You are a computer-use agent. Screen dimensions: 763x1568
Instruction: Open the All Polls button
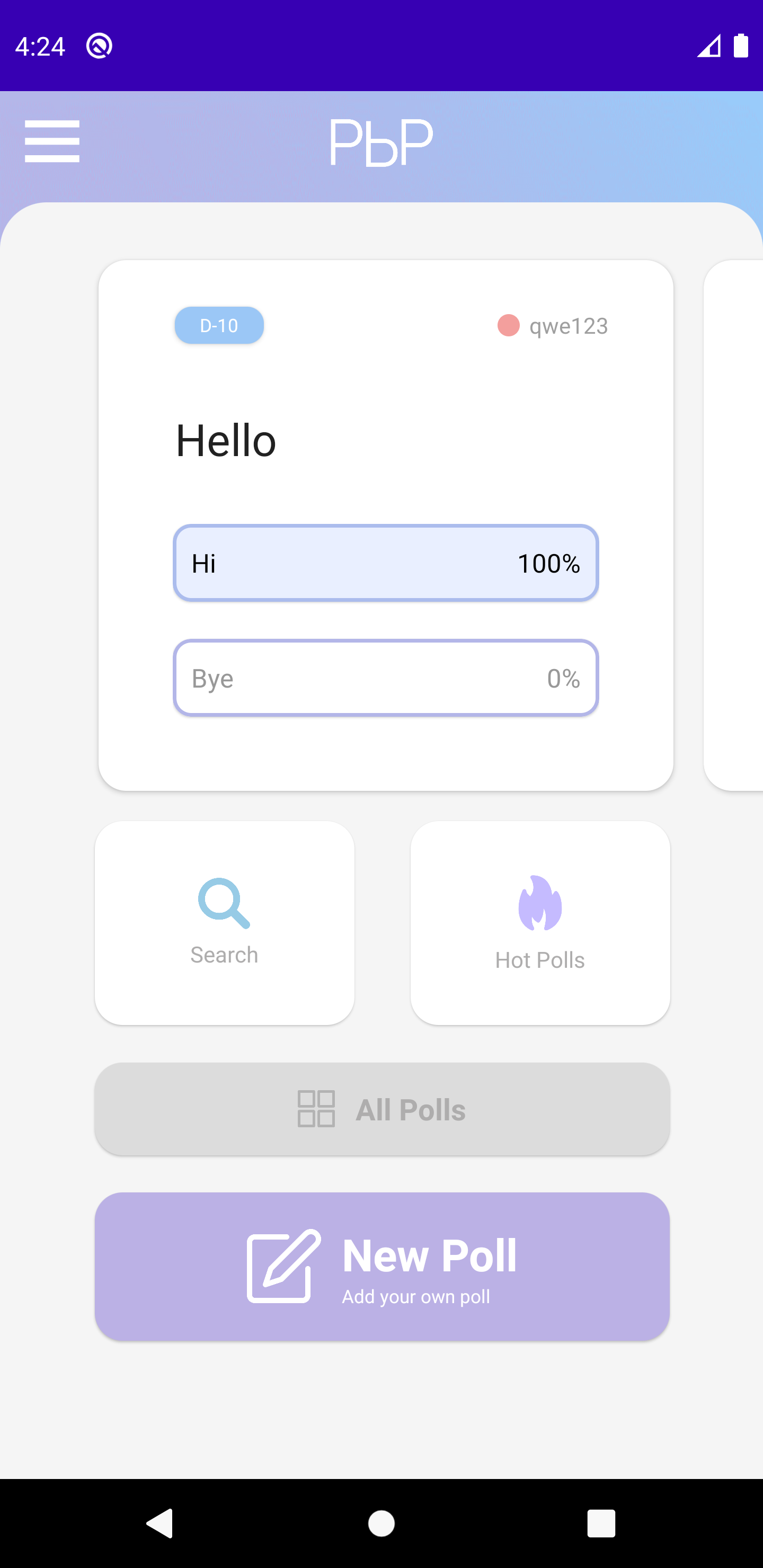(383, 1109)
